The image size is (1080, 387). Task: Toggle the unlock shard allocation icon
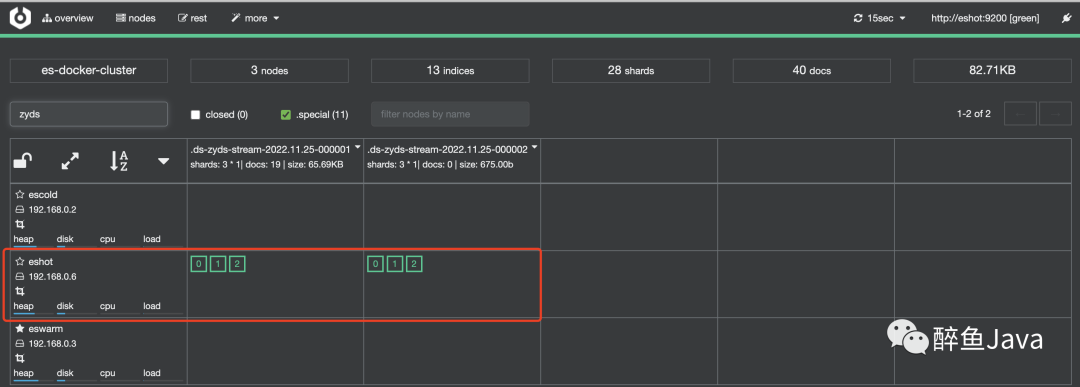click(23, 162)
